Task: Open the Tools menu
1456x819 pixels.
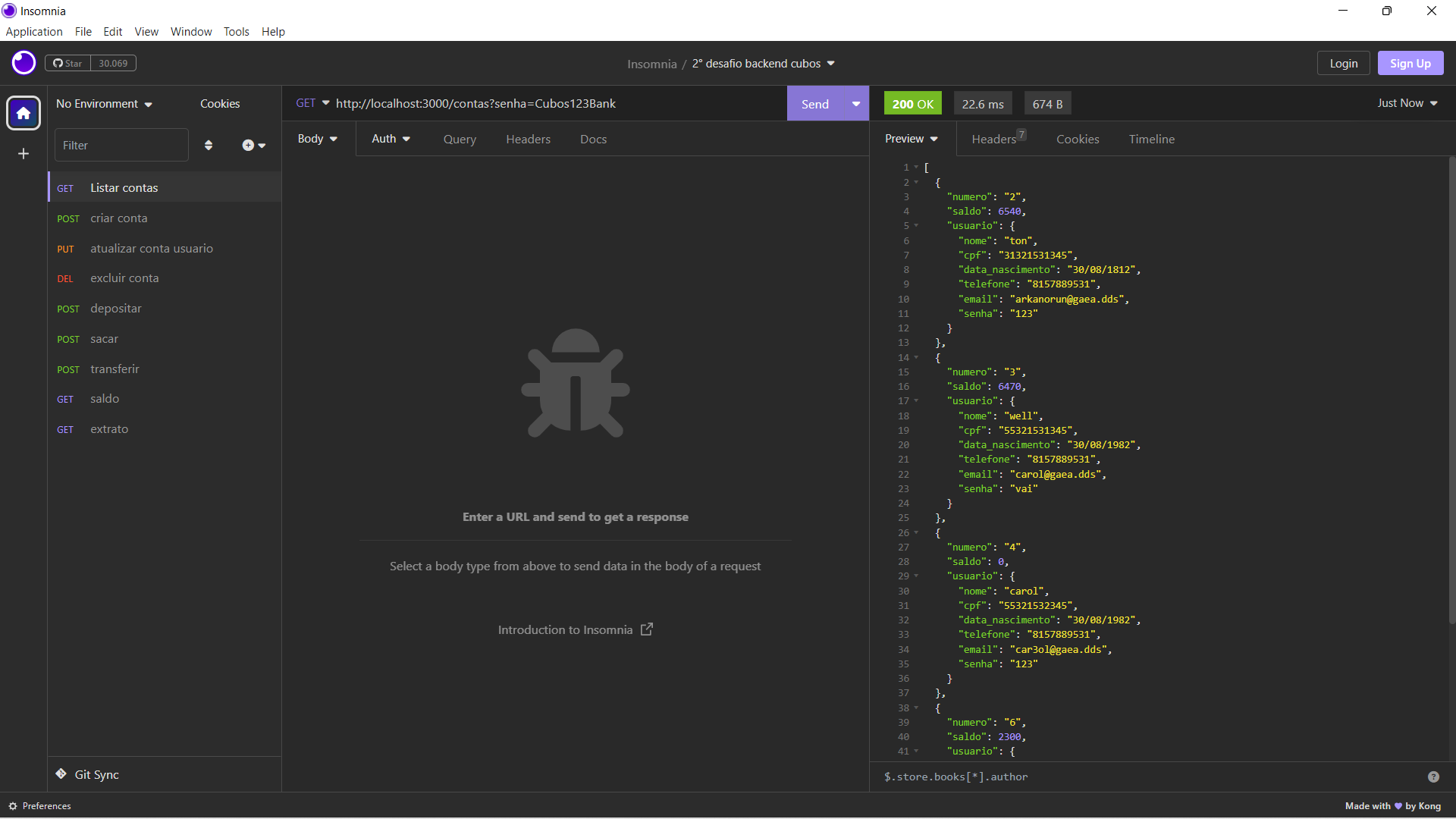Action: pyautogui.click(x=236, y=31)
